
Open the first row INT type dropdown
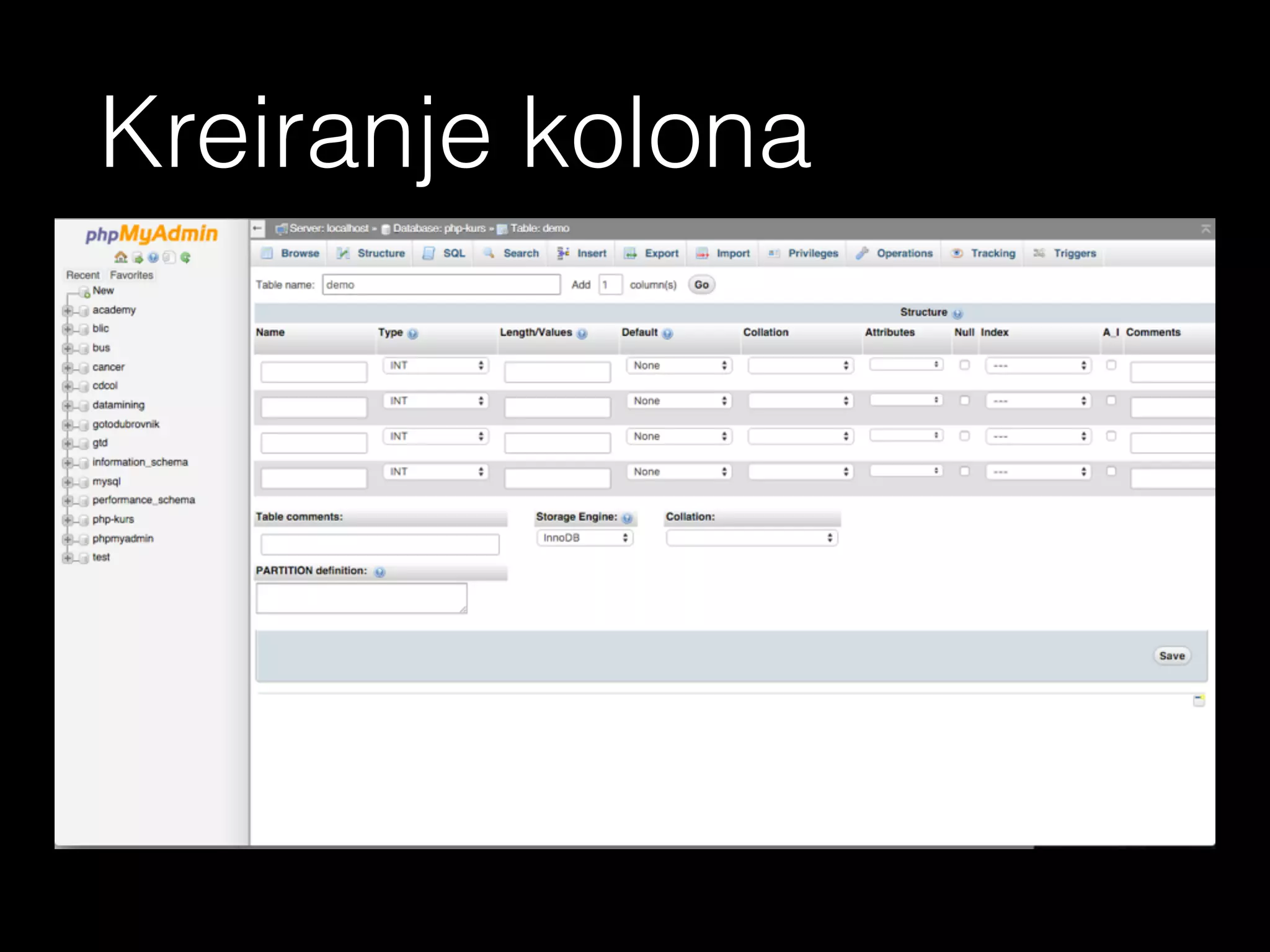pos(435,366)
